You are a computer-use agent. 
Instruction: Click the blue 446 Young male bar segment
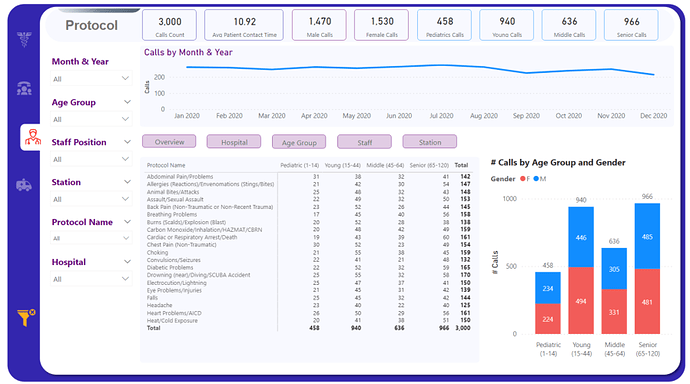click(581, 237)
